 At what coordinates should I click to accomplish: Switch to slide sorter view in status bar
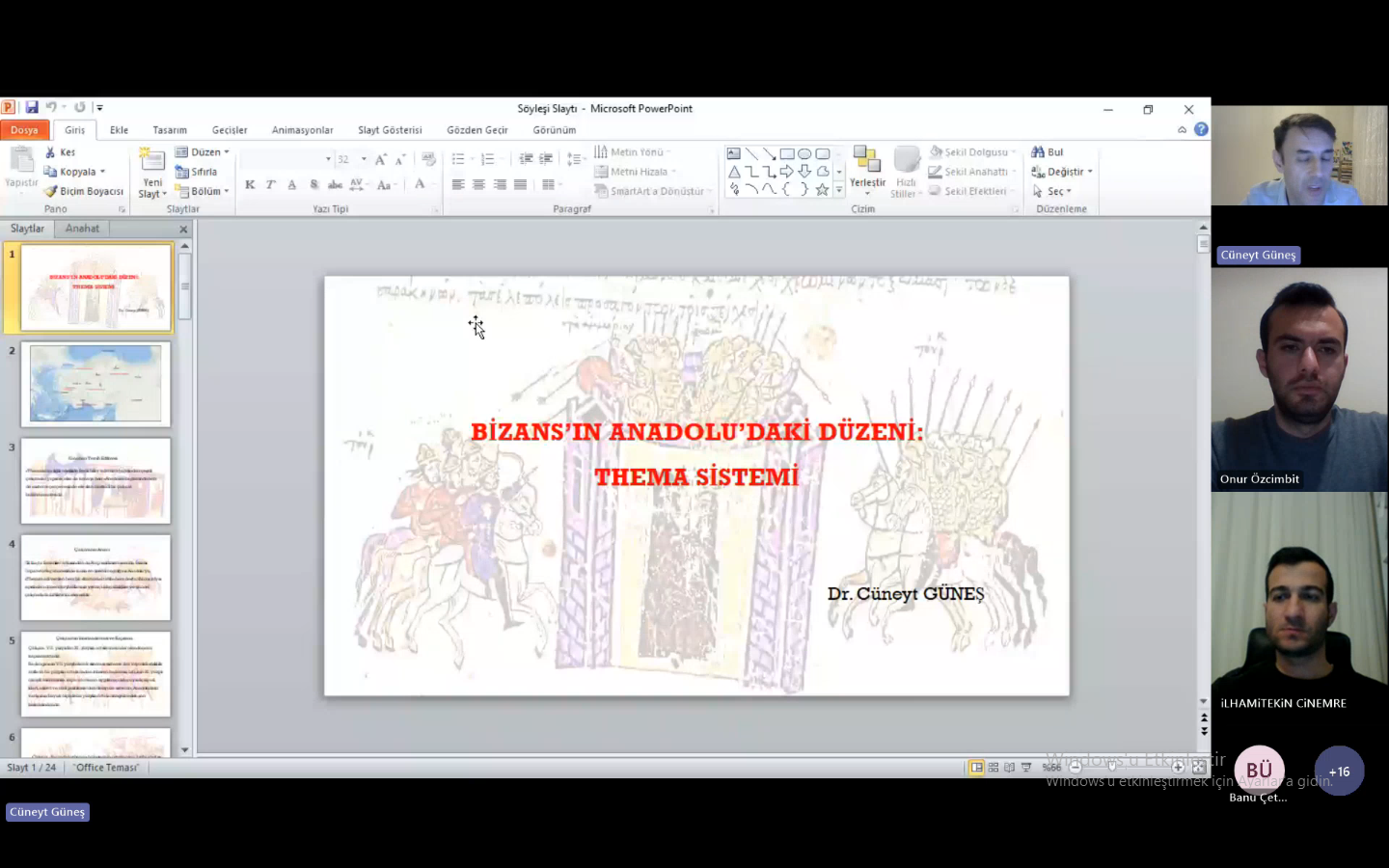pos(993,768)
